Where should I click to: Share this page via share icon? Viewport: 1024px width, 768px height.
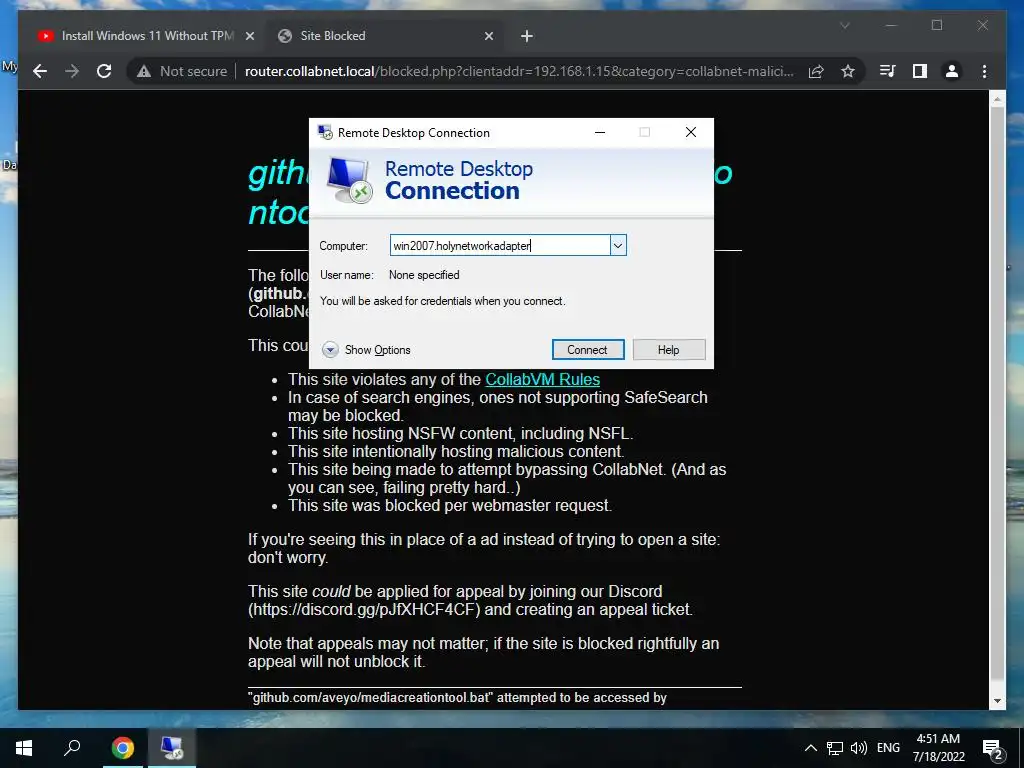[x=816, y=71]
